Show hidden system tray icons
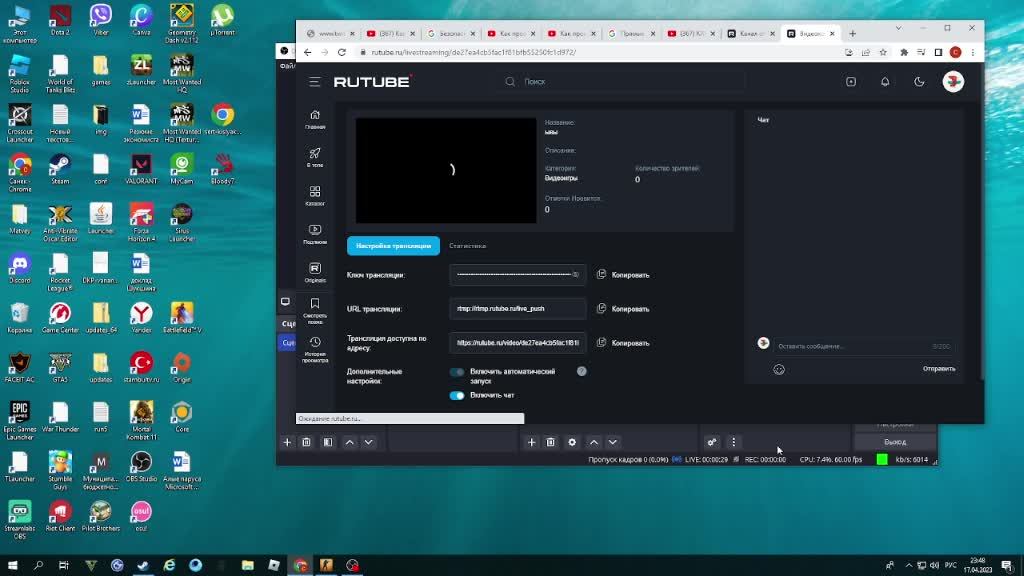Screen dimensions: 1024x576 point(908,566)
